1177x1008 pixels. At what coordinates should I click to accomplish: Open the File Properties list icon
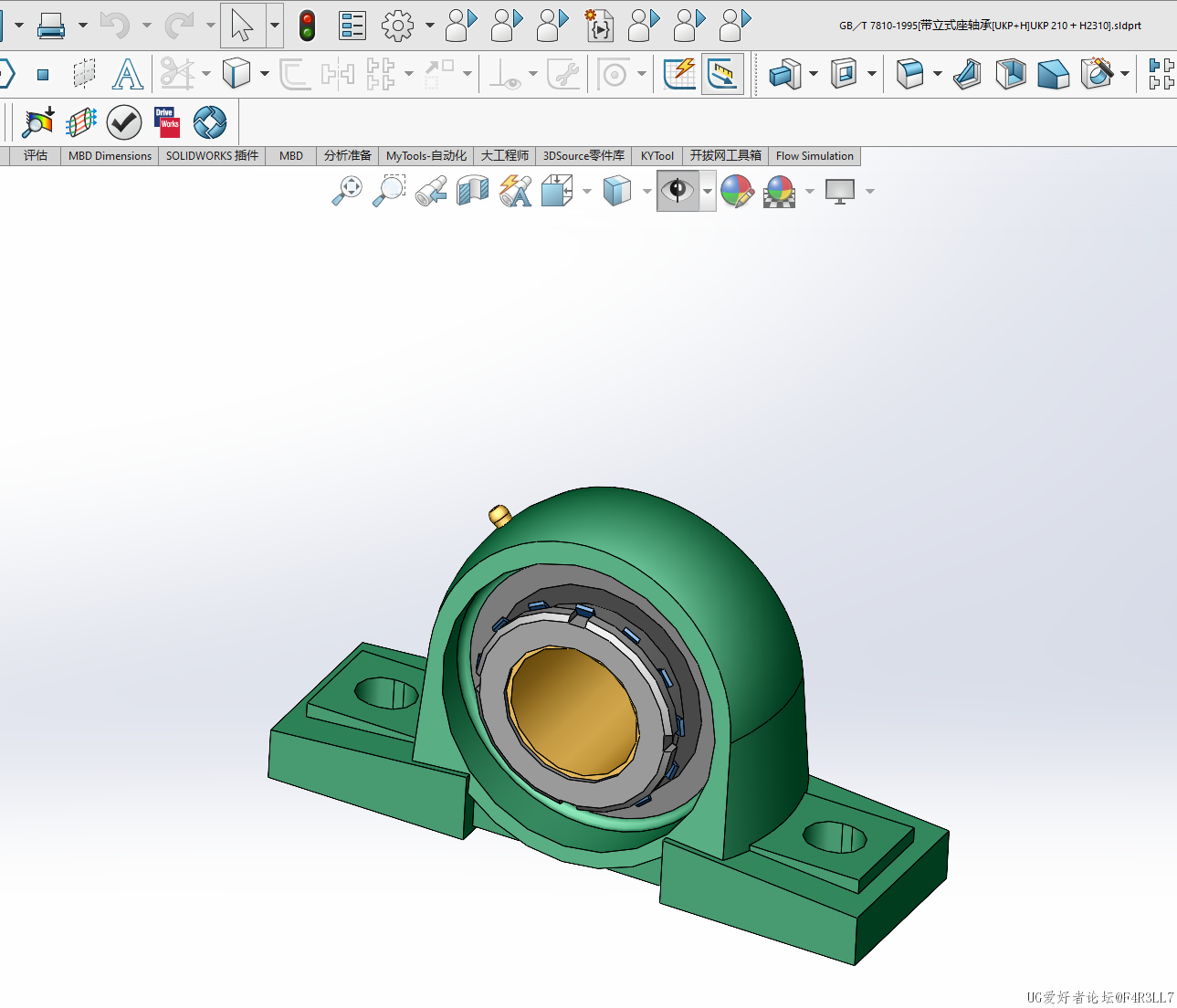tap(352, 26)
